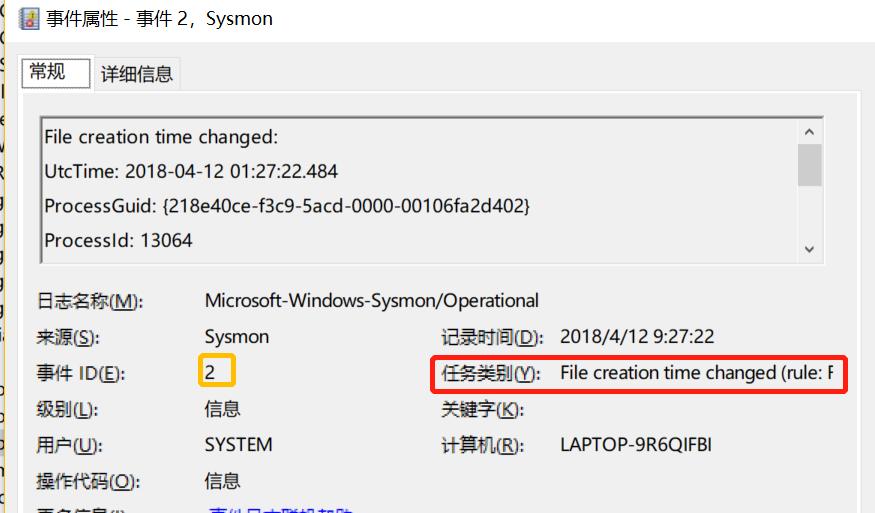Click the ProcessId 13064 line
The height and width of the screenshot is (513, 875).
coord(118,241)
